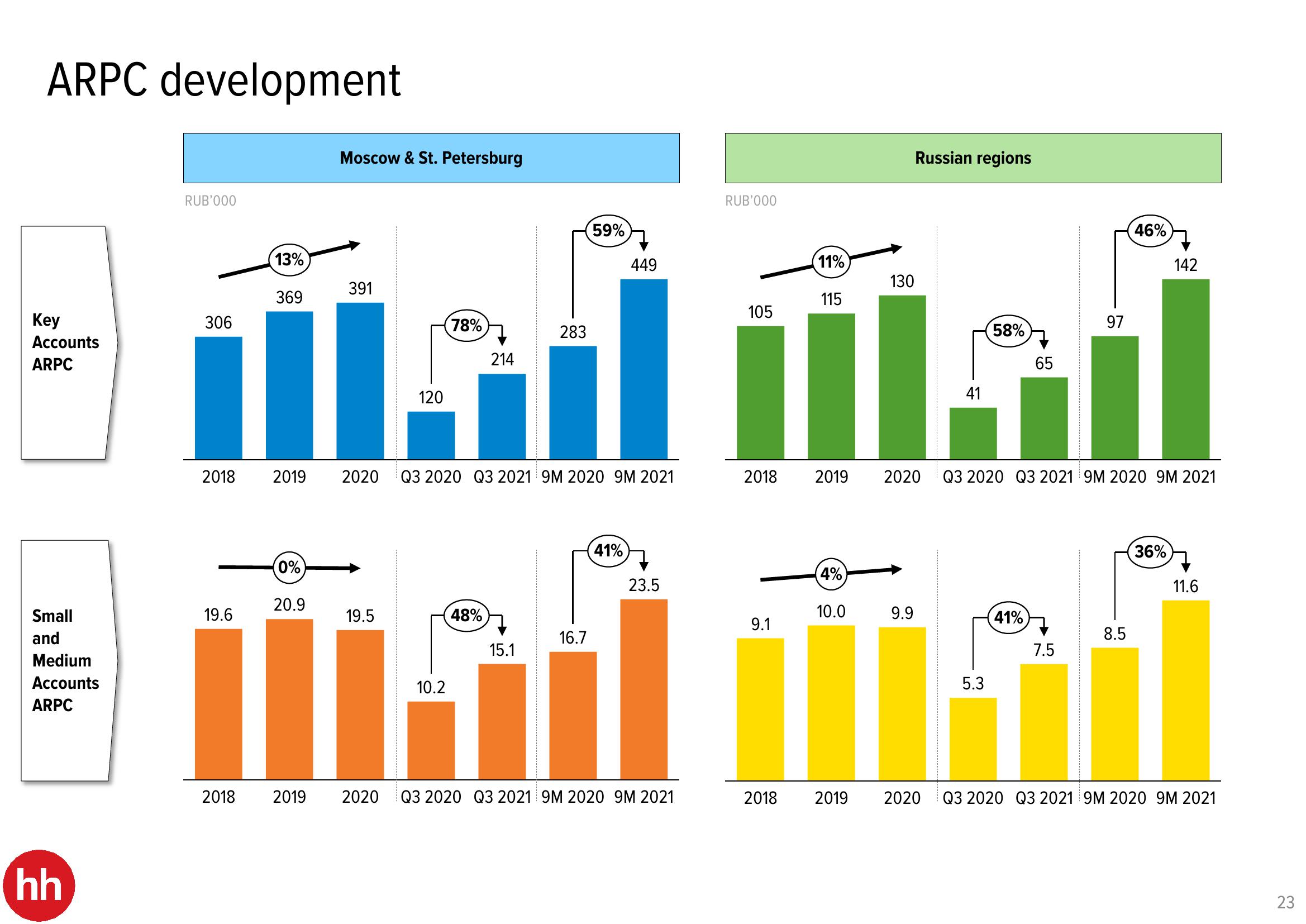Image resolution: width=1306 pixels, height=924 pixels.
Task: Select the value 15.1
Action: pos(502,650)
